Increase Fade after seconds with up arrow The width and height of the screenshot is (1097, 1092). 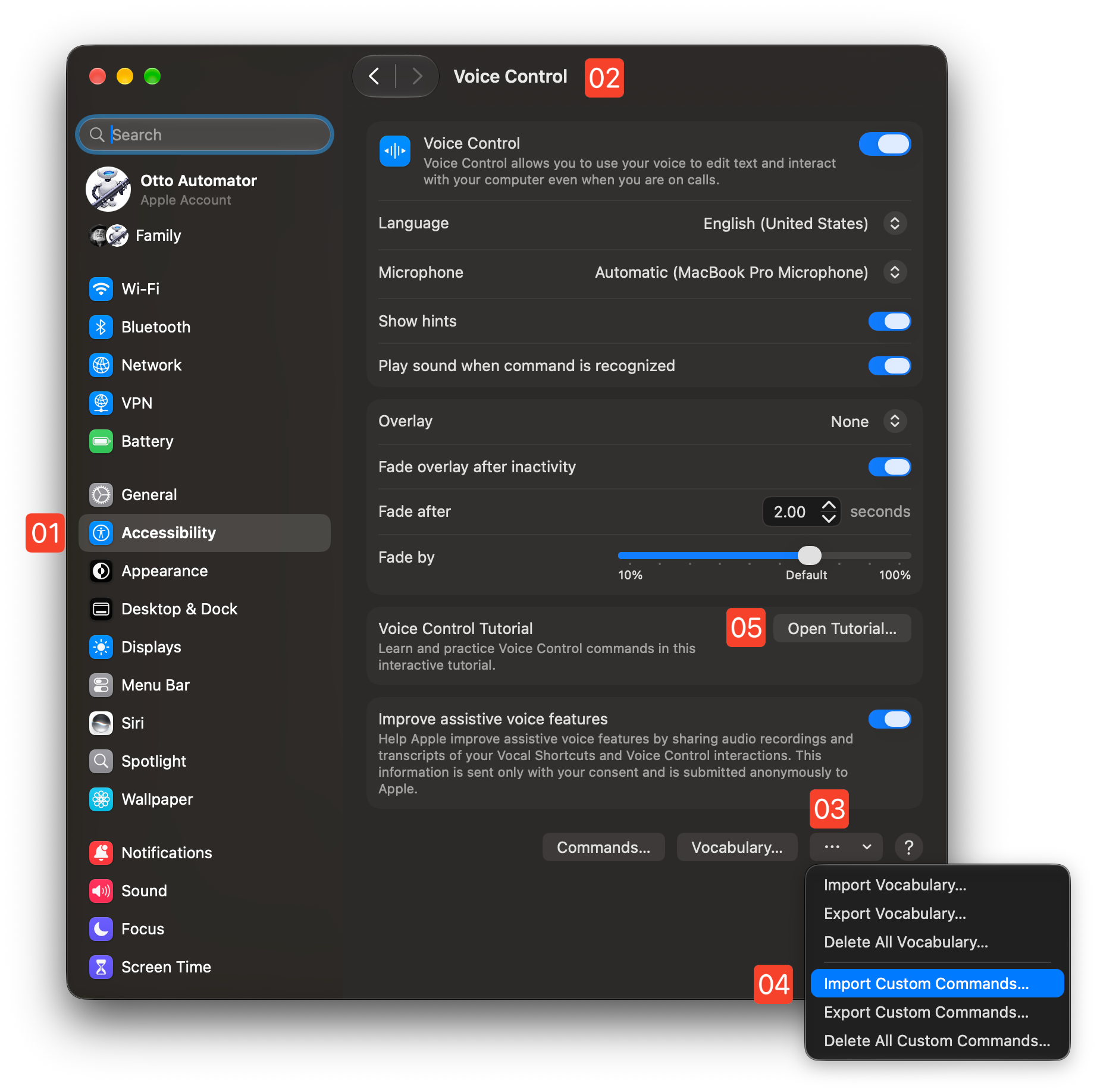829,505
